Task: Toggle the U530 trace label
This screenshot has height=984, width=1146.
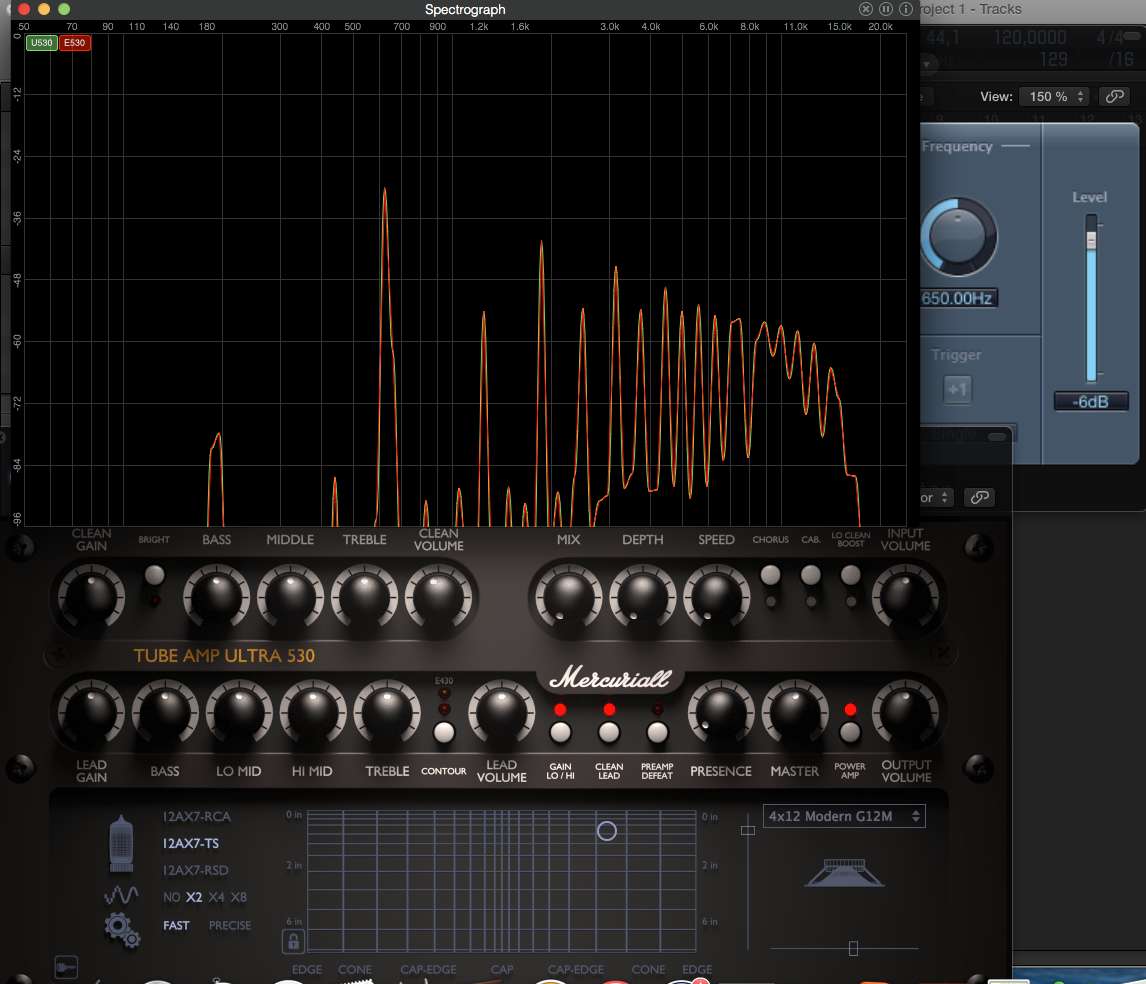Action: (42, 42)
